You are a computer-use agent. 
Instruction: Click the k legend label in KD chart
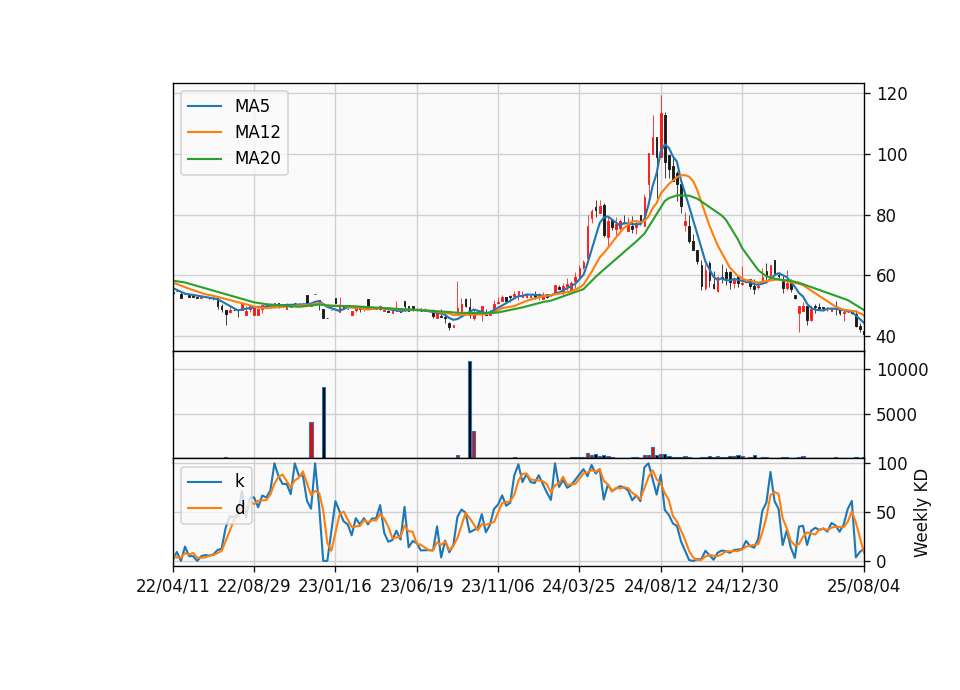pyautogui.click(x=239, y=481)
